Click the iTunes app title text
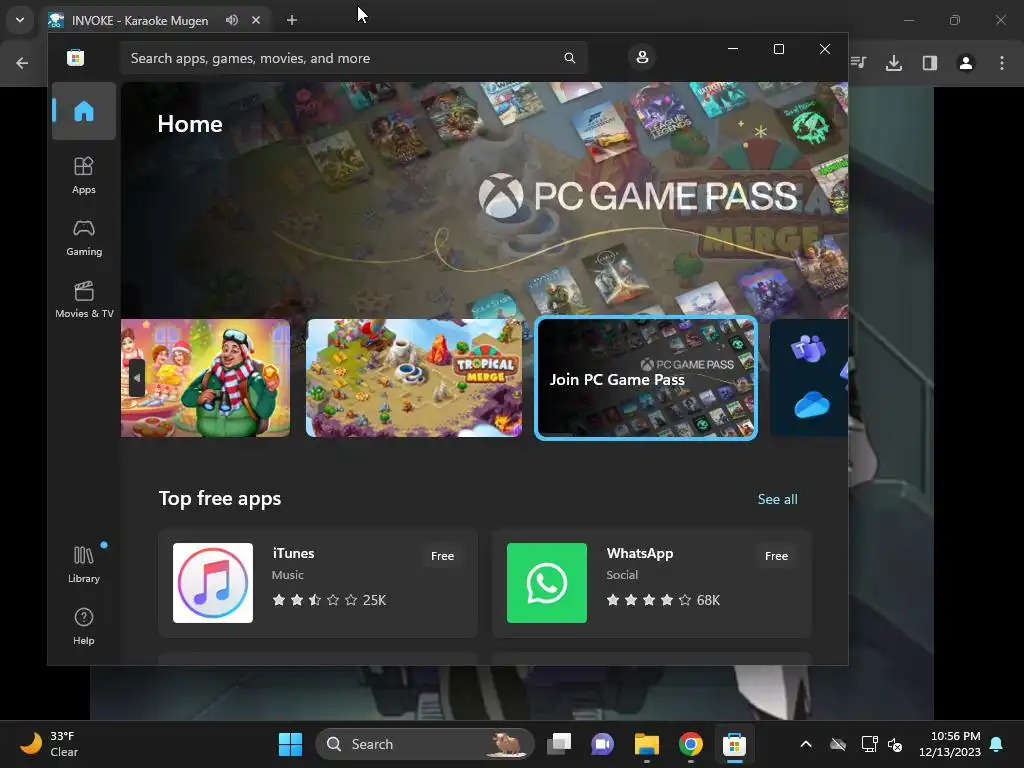The width and height of the screenshot is (1024, 768). (x=293, y=553)
